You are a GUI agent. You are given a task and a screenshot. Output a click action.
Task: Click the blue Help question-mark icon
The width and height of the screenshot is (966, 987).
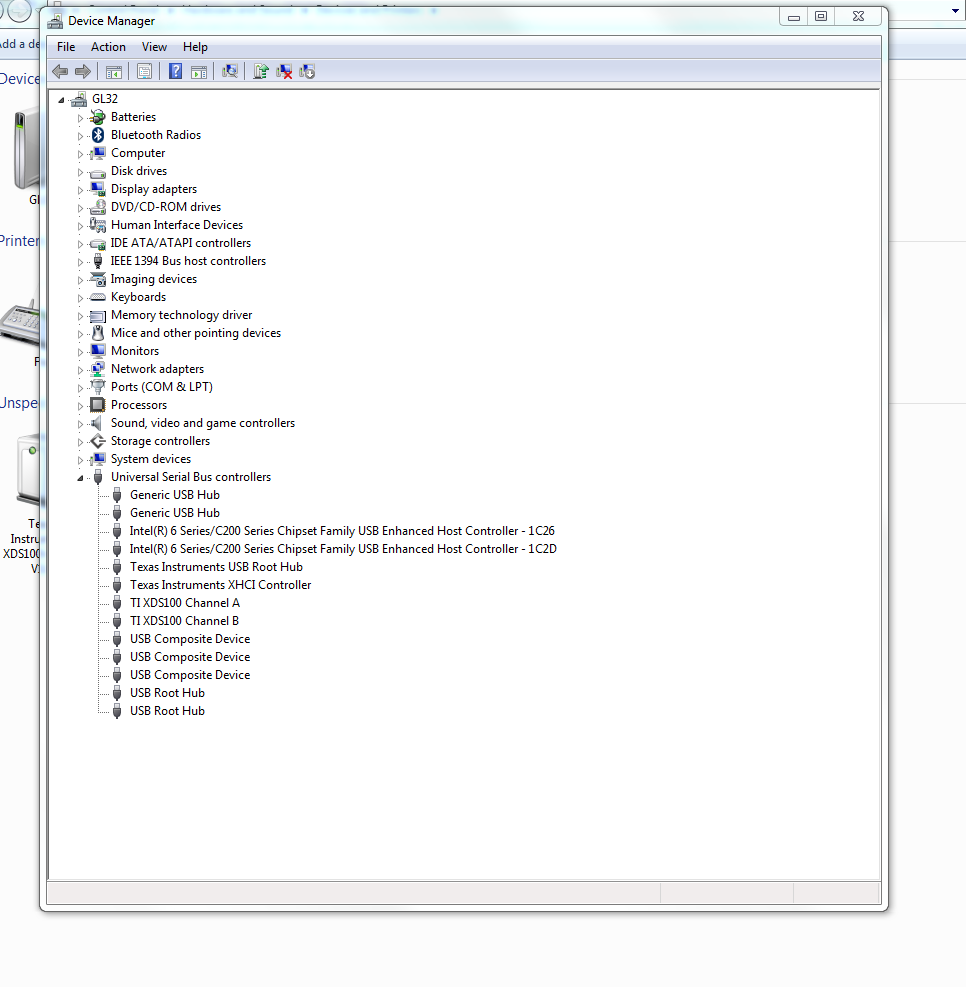click(x=176, y=72)
